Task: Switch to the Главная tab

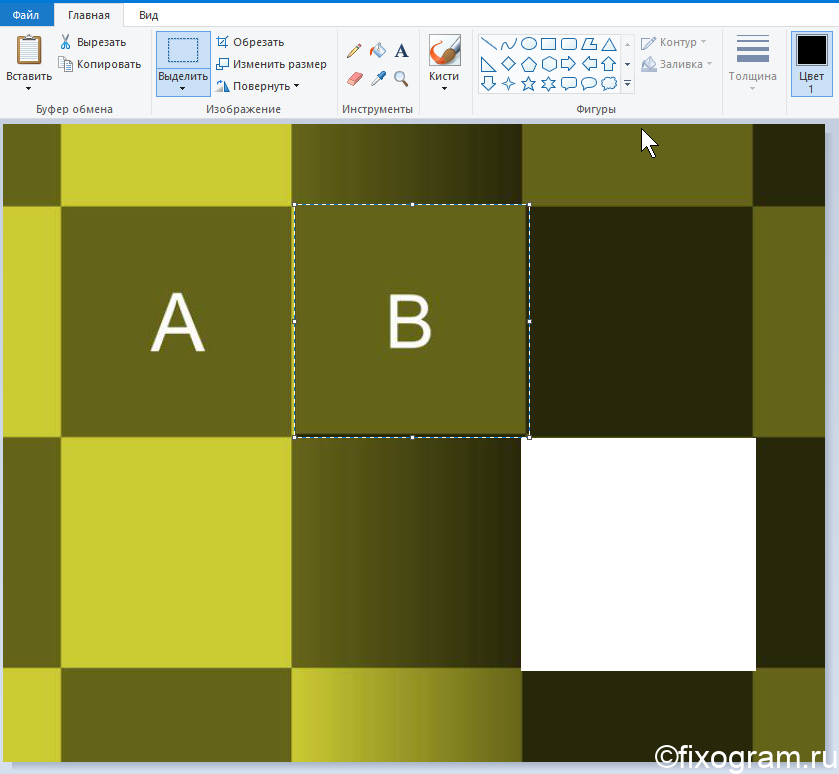Action: click(x=89, y=15)
